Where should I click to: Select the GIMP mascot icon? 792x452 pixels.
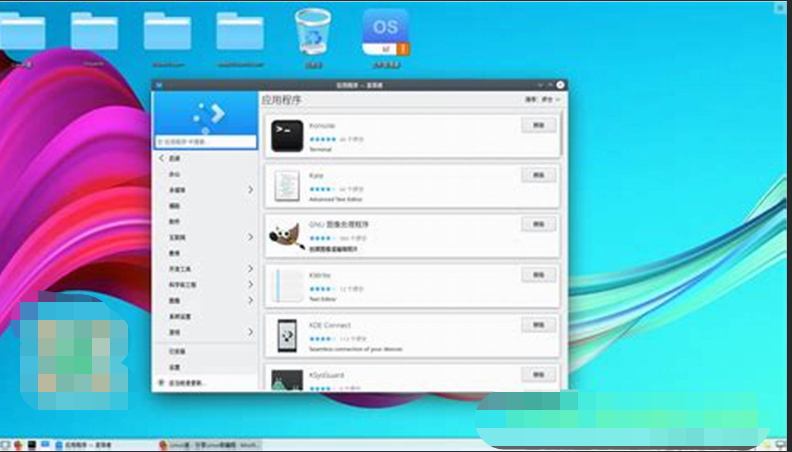(x=286, y=235)
